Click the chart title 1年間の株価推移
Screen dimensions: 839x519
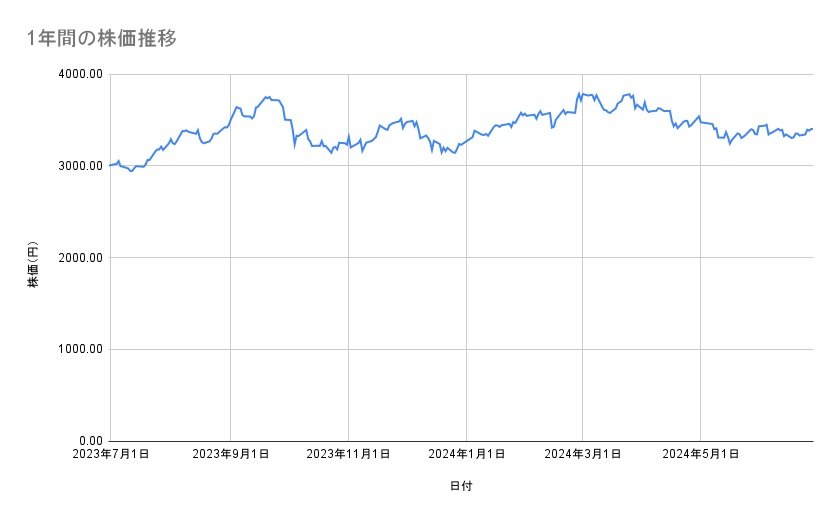tap(103, 38)
